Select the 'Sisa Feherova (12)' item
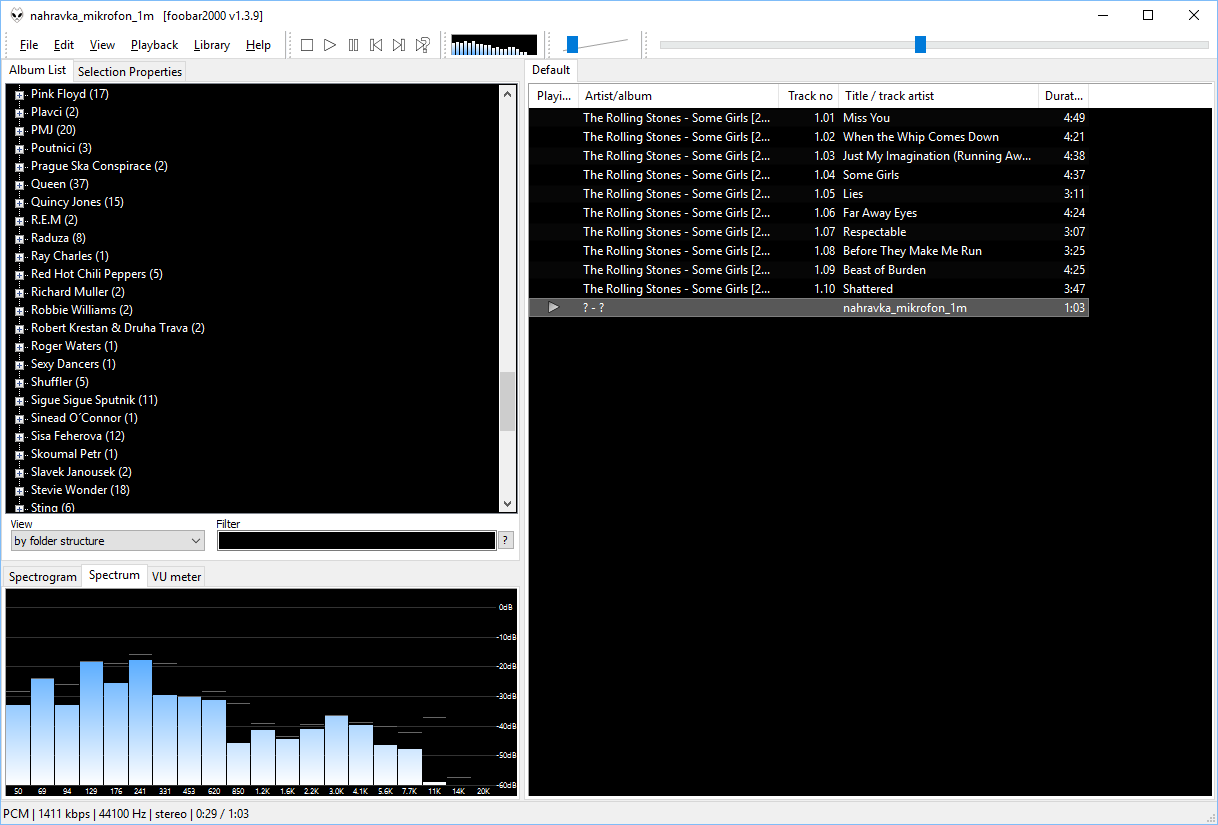This screenshot has width=1218, height=825. tap(78, 436)
